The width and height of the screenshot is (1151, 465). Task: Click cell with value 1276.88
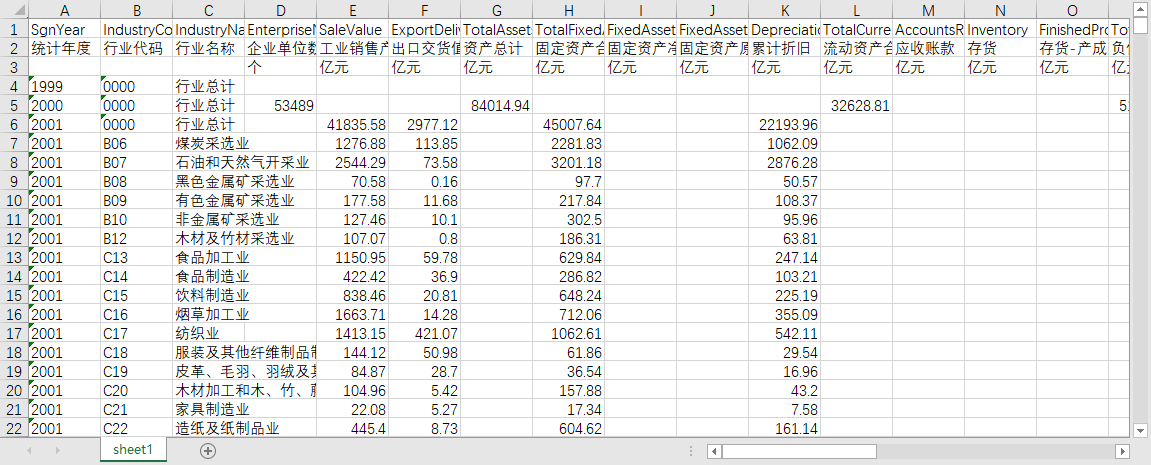[x=352, y=143]
